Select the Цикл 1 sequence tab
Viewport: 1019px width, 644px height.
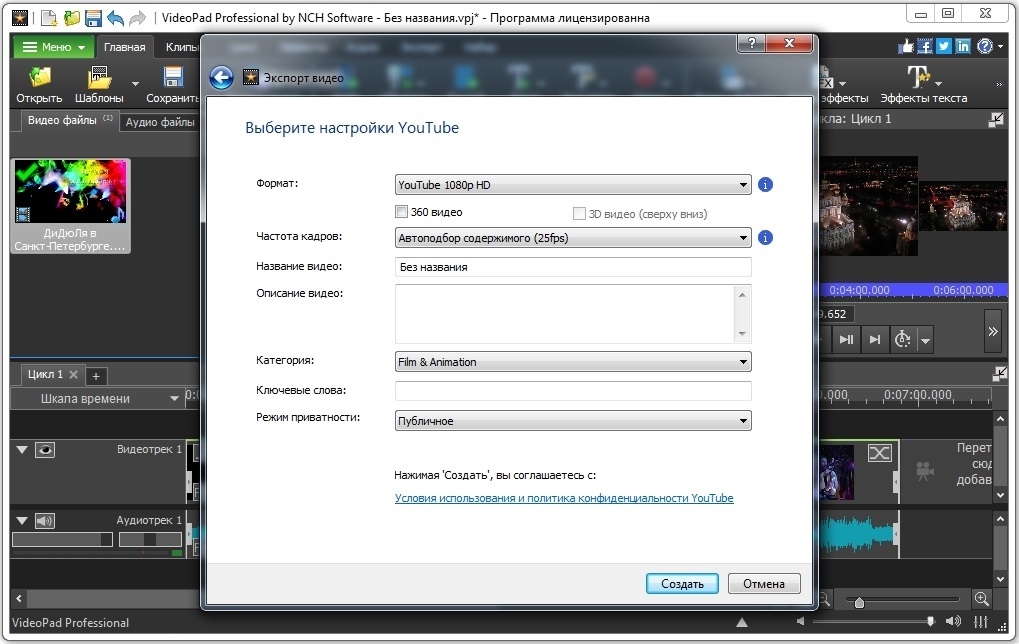click(45, 374)
